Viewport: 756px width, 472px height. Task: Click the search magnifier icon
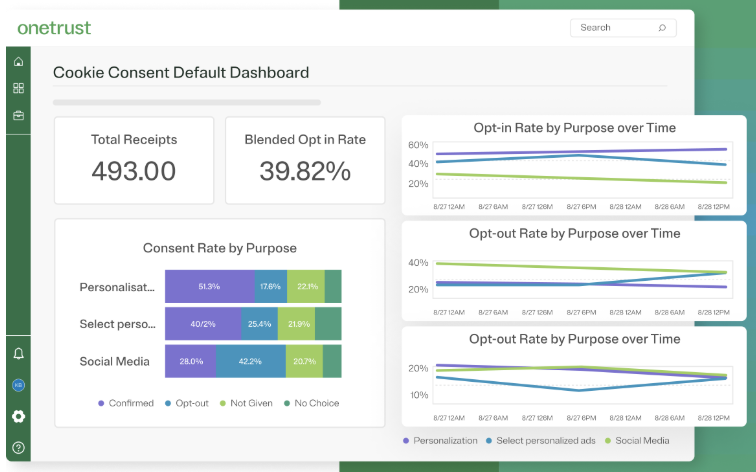(662, 28)
